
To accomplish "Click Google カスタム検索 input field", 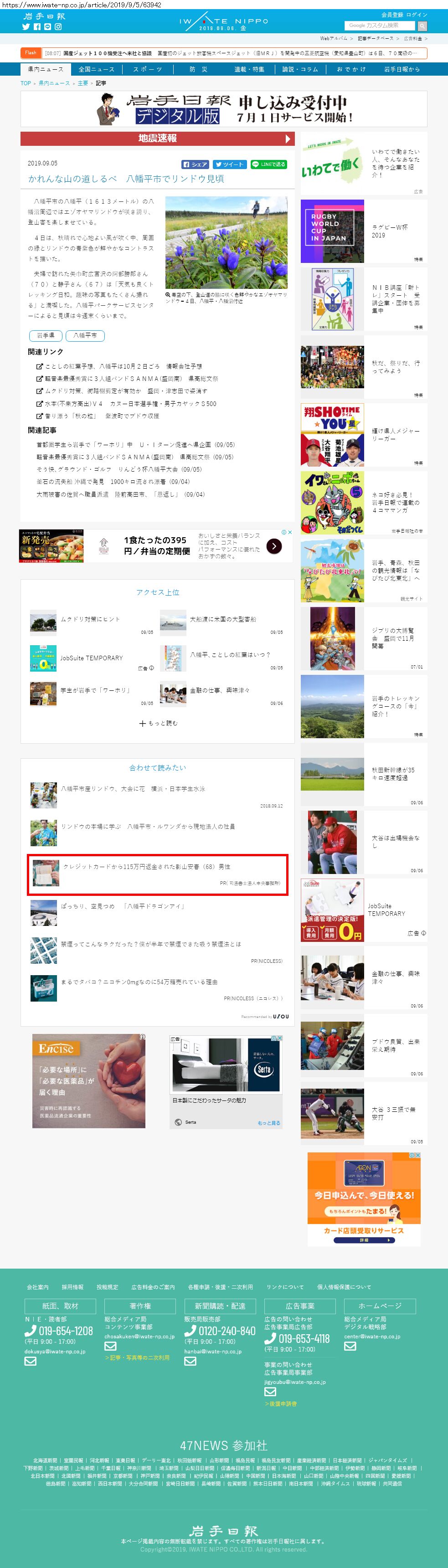I will (380, 26).
